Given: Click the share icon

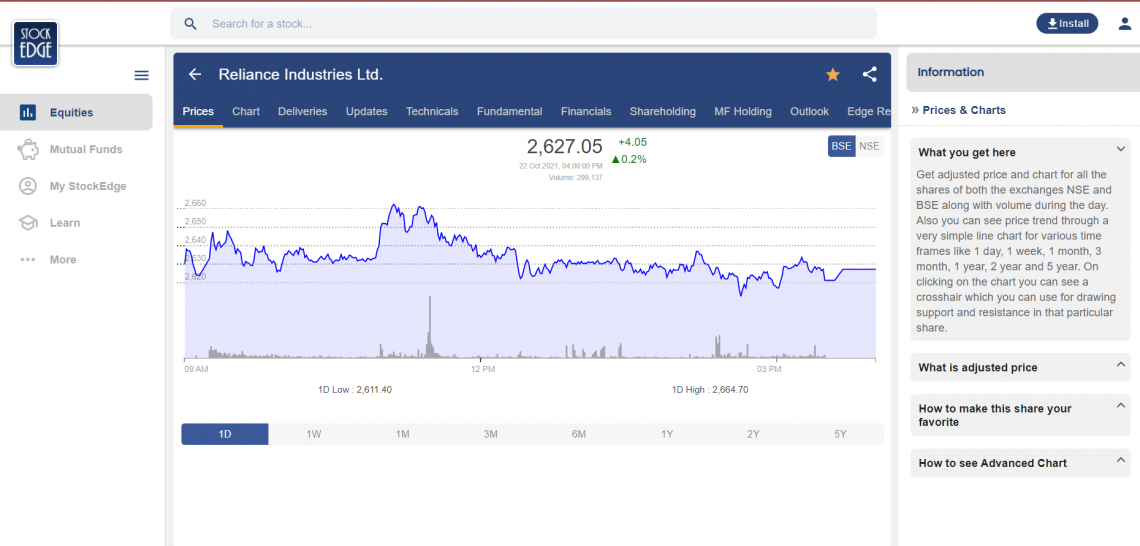Looking at the screenshot, I should coord(870,74).
